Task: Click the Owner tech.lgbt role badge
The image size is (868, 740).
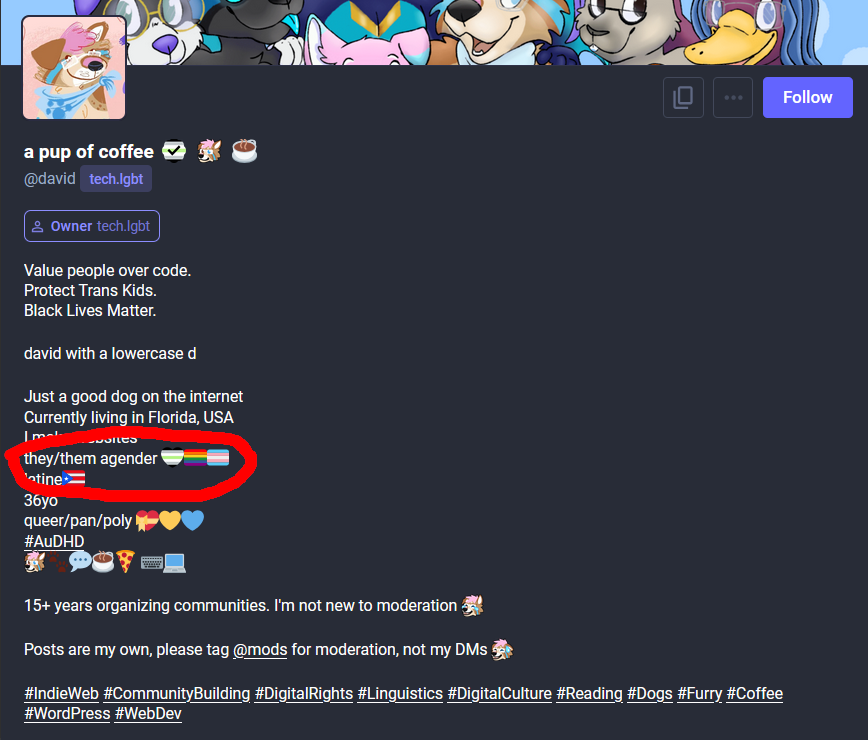Action: 92,226
